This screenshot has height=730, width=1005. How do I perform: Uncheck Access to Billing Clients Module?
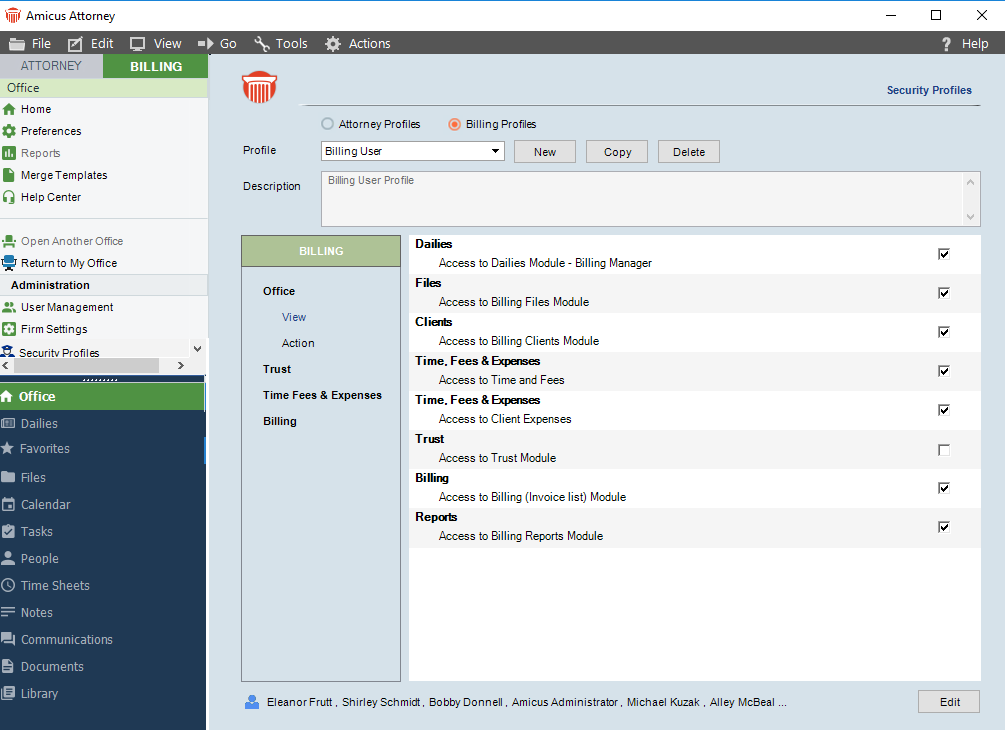point(943,332)
